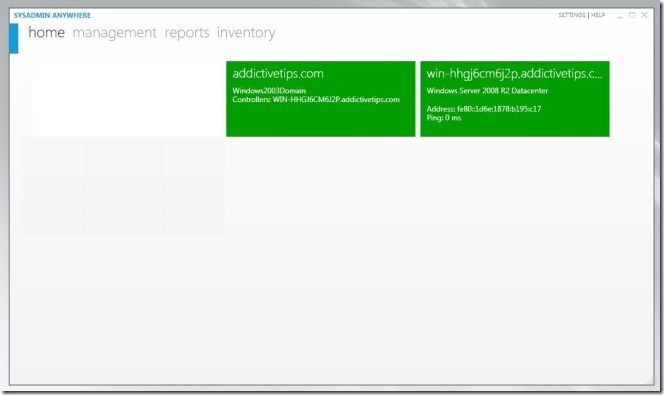Minimize the Sysadmin Anywhere window
664x395 pixels.
click(620, 16)
